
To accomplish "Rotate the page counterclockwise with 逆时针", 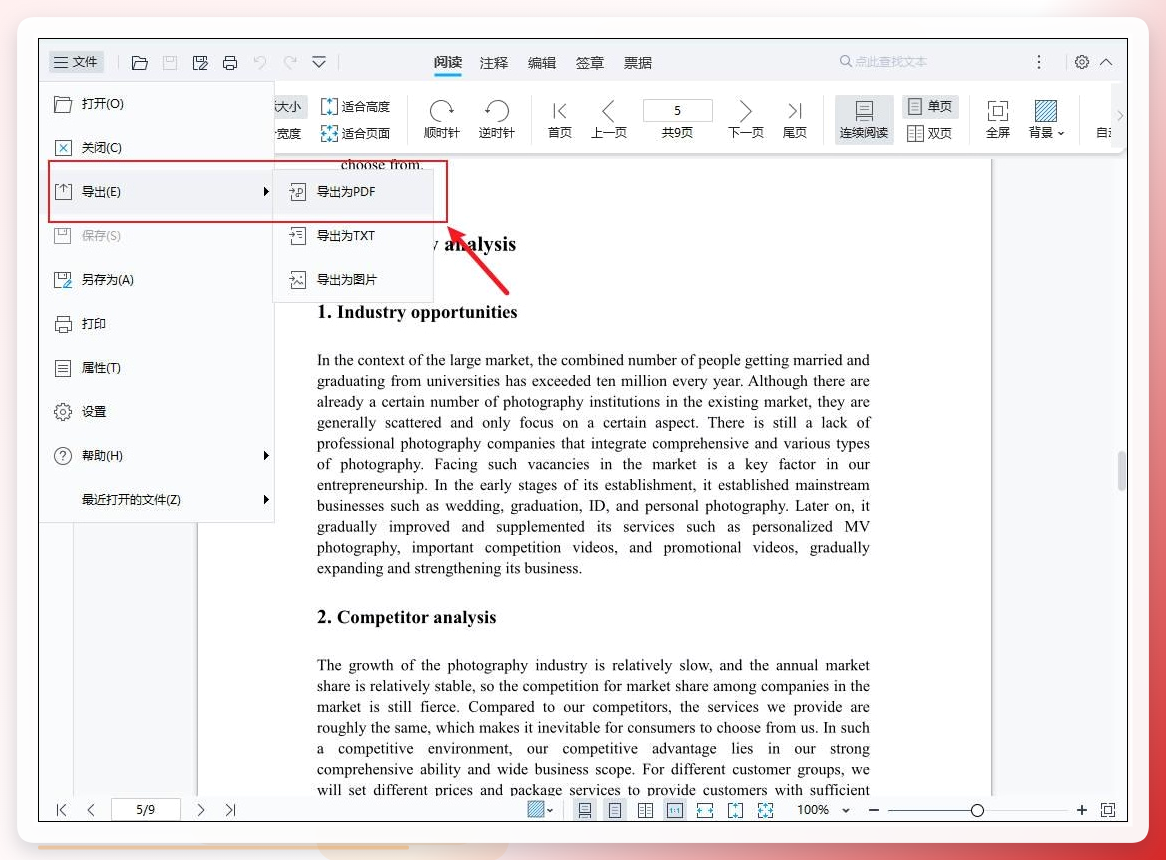I will pyautogui.click(x=496, y=119).
